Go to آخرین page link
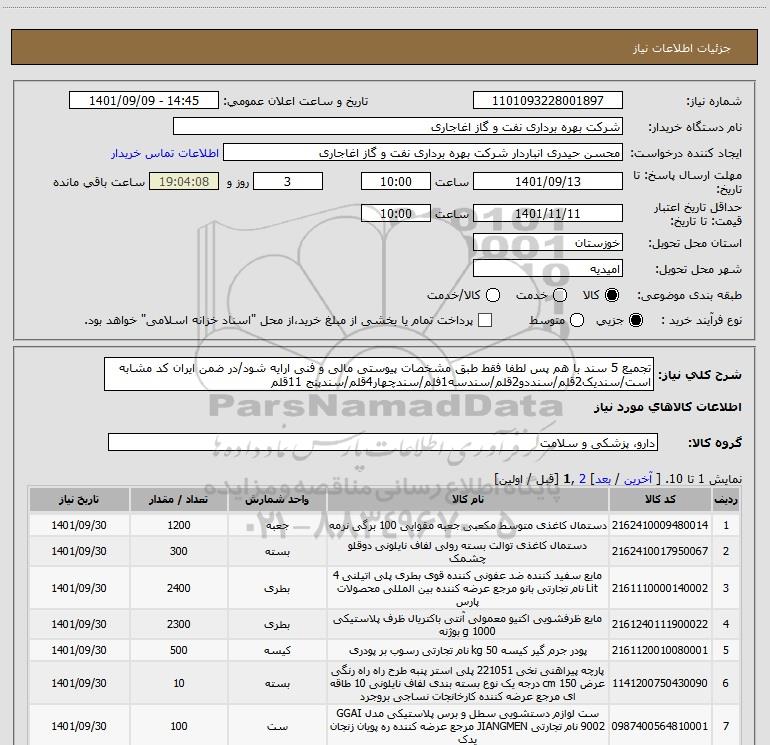Screen dimensions: 770x745 pos(637,479)
